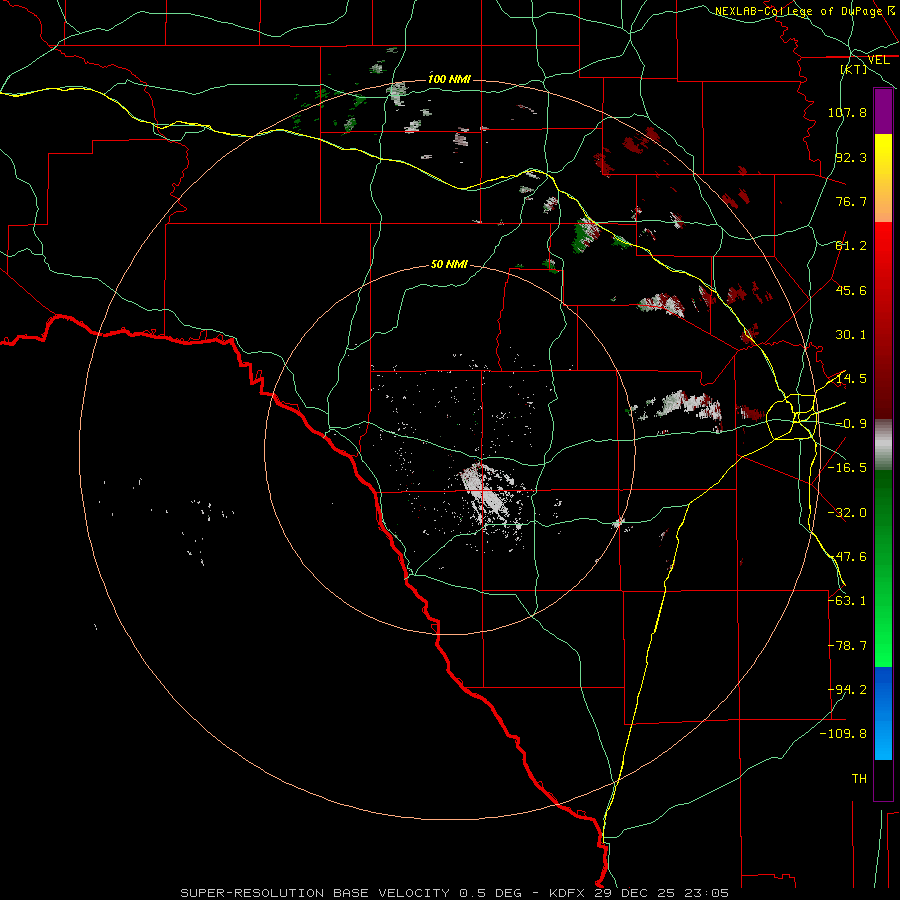
Task: Click the 100 NMI range ring label
Action: (x=449, y=79)
